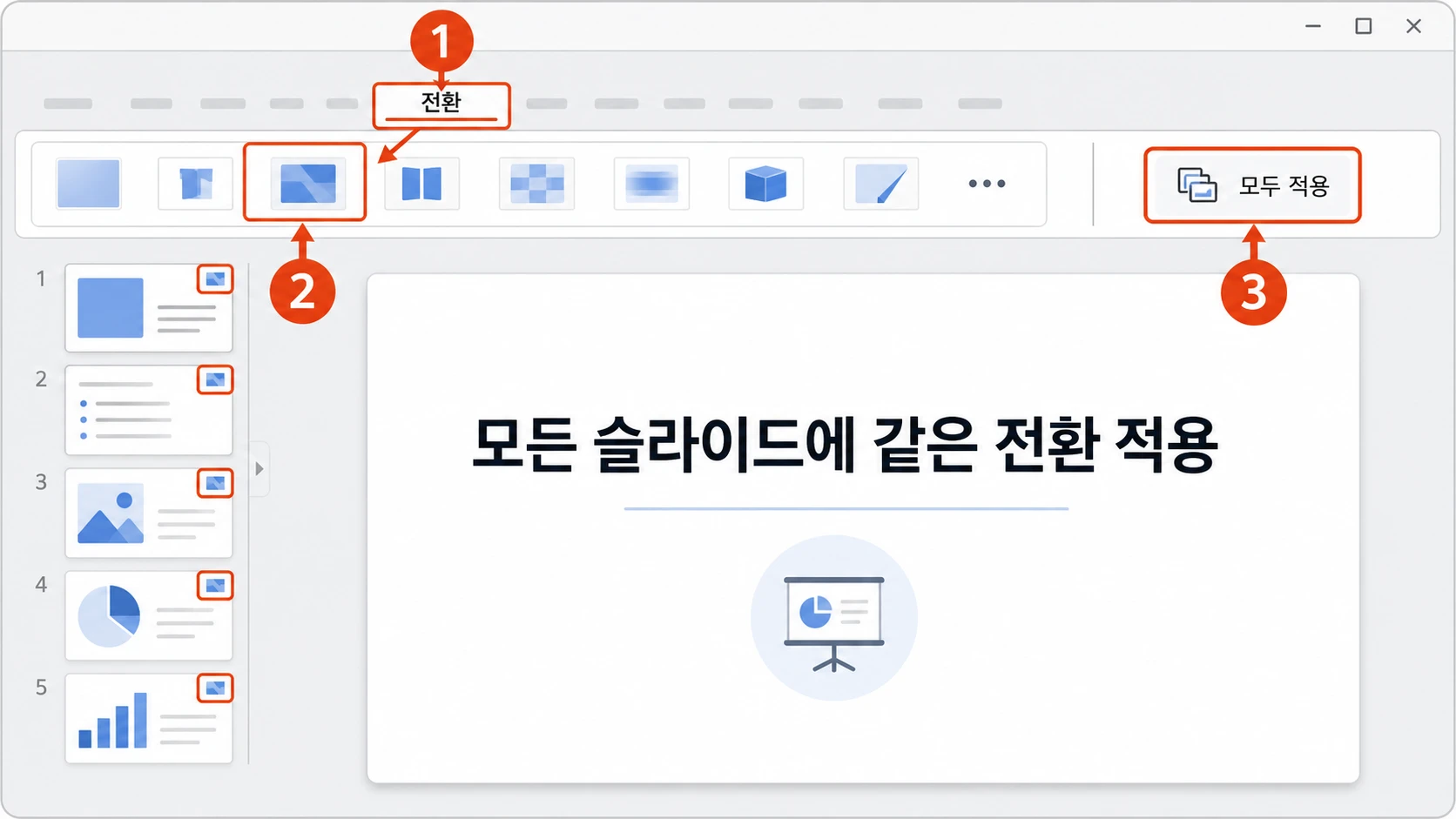The width and height of the screenshot is (1456, 819).
Task: Choose the second transition effect with folded page
Action: coord(195,184)
